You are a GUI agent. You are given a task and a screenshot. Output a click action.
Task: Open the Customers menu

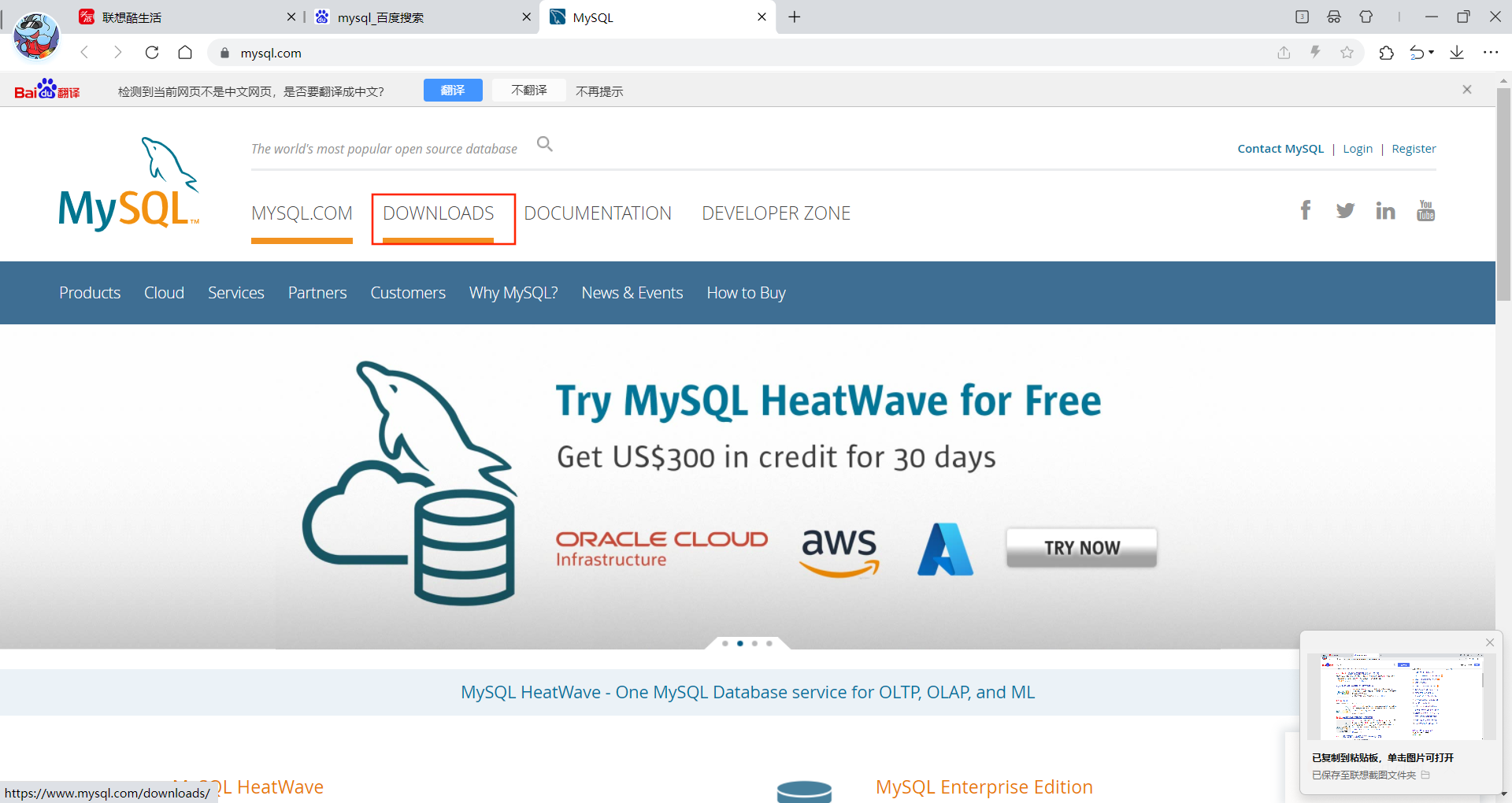408,293
